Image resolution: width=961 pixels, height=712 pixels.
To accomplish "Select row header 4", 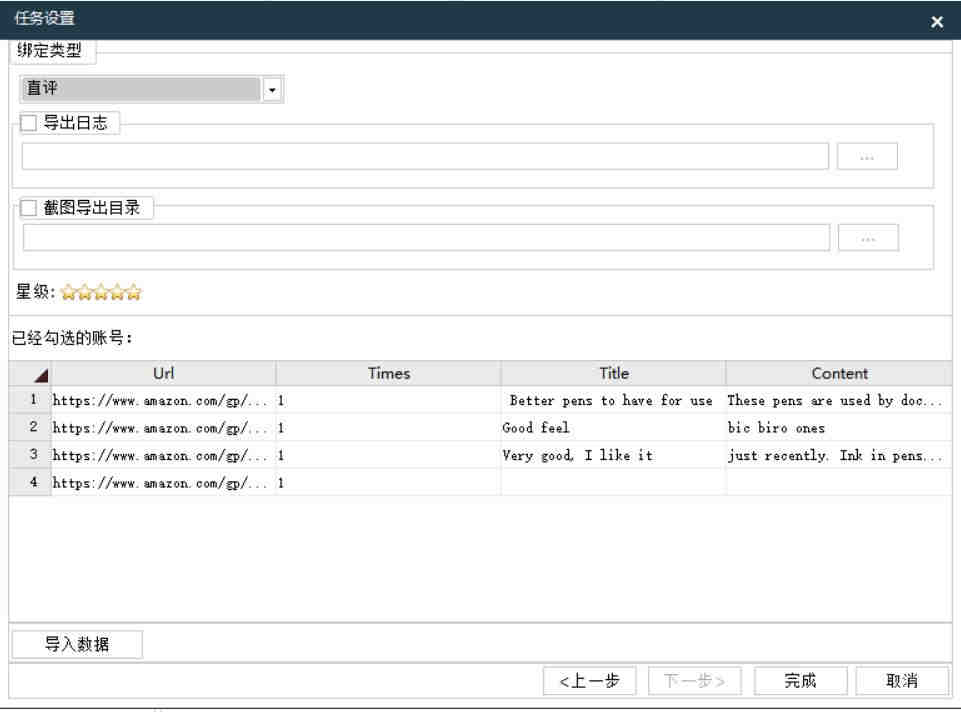I will point(30,482).
